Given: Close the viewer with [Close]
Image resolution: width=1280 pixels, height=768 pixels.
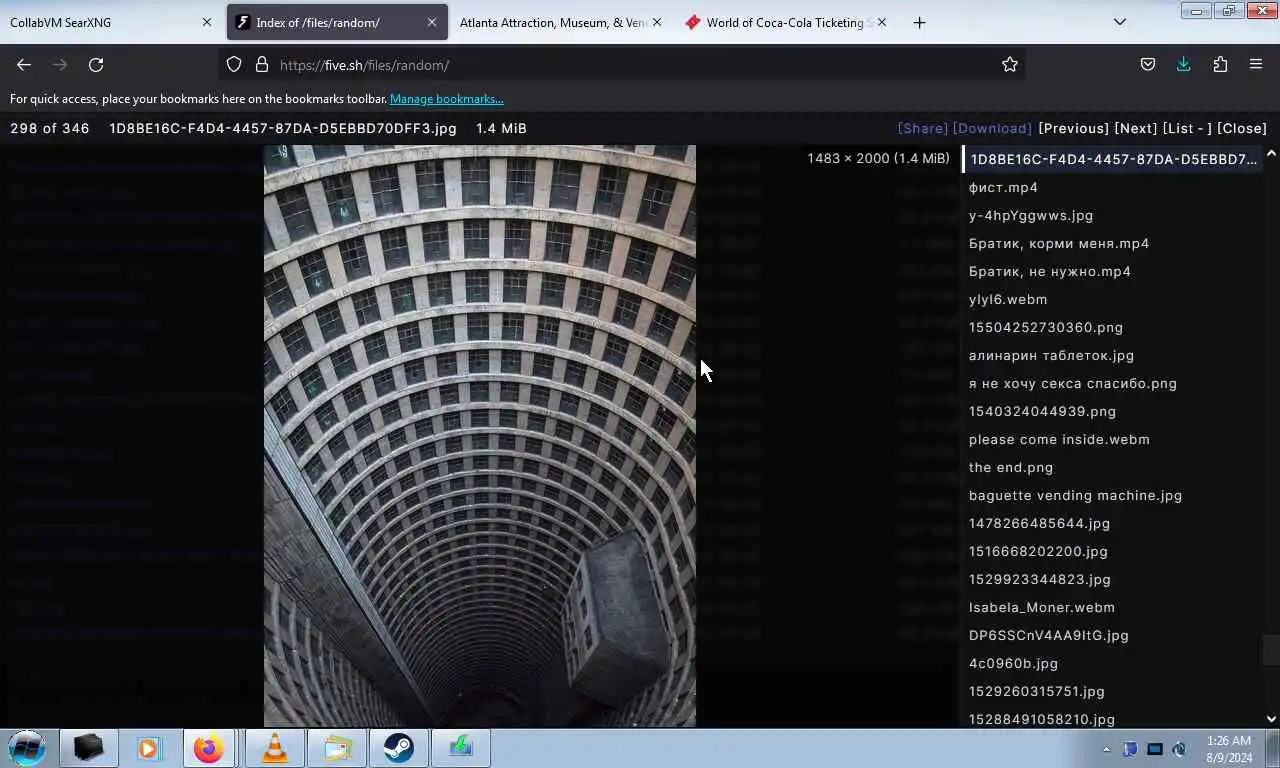Looking at the screenshot, I should point(1242,128).
